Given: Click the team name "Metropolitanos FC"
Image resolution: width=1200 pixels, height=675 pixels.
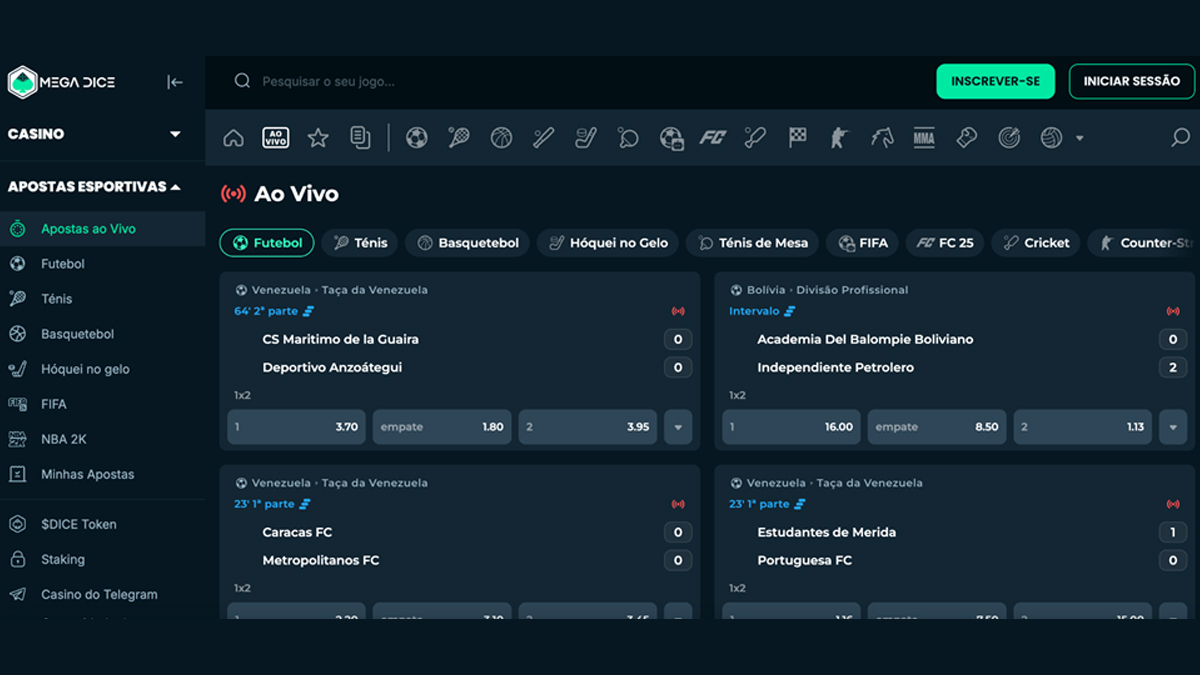Looking at the screenshot, I should (x=321, y=560).
